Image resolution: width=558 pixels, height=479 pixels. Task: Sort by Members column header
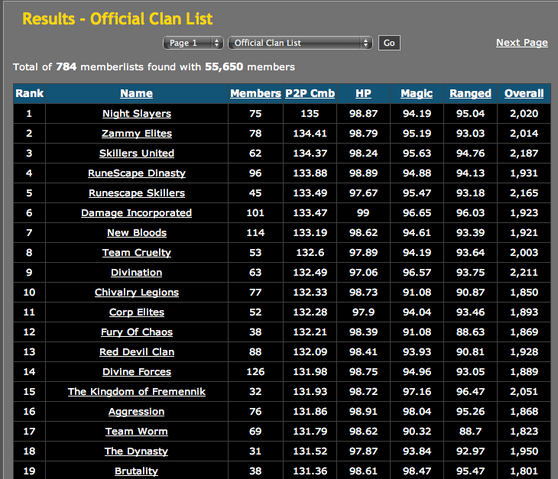pos(256,94)
